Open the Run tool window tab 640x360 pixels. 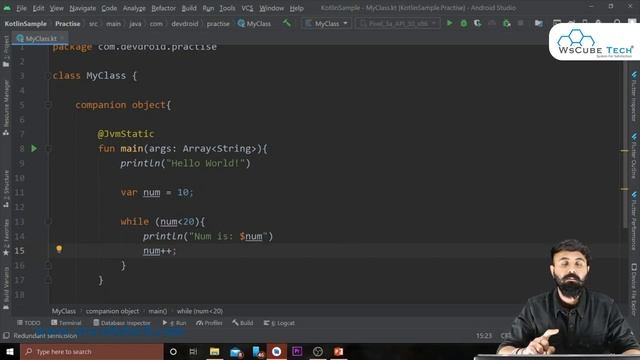(x=174, y=323)
